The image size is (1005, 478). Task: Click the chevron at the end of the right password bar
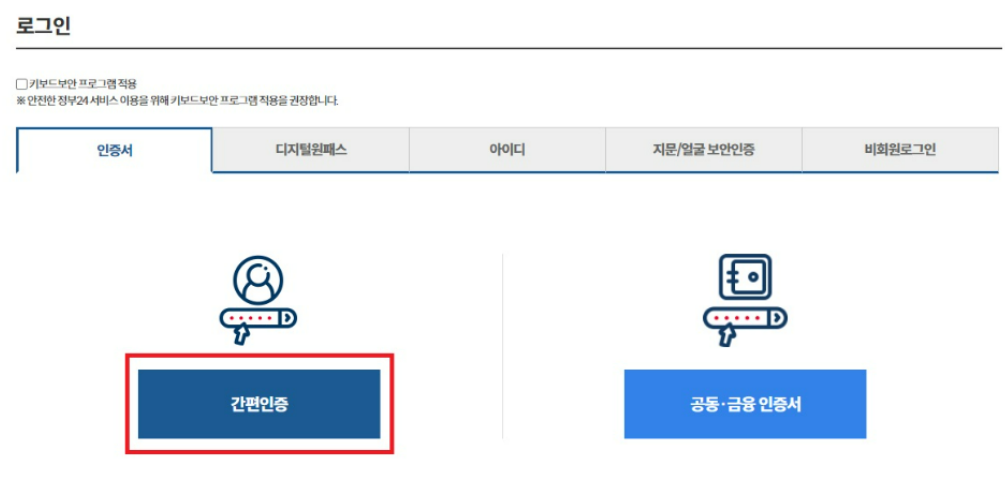pyautogui.click(x=777, y=318)
